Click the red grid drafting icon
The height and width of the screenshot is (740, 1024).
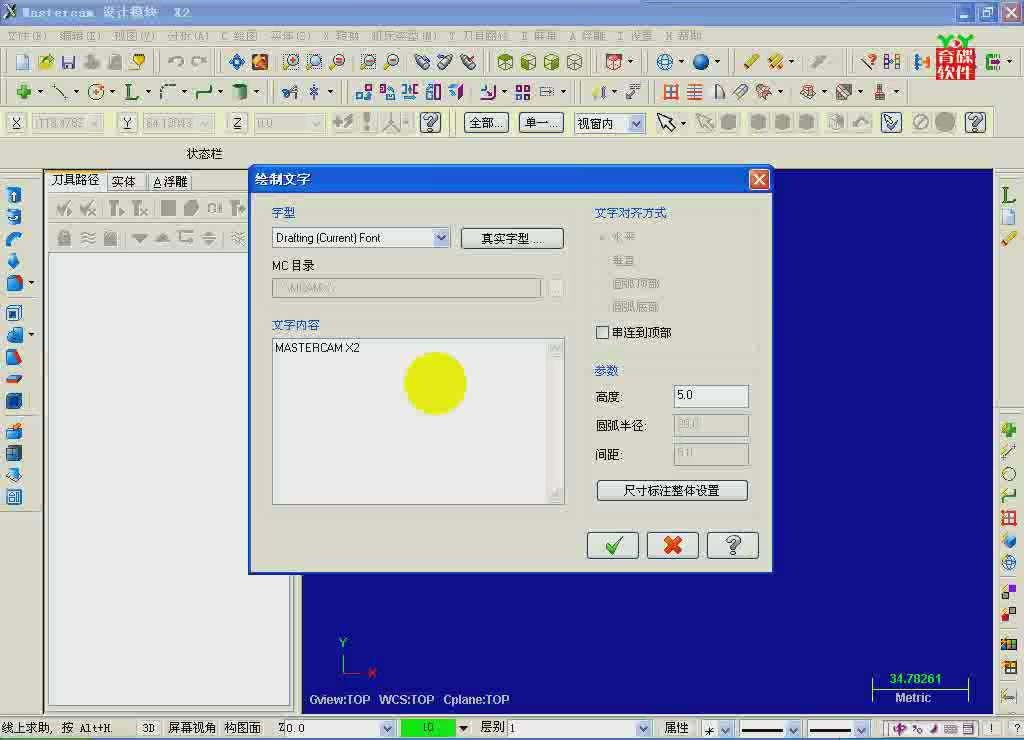click(x=670, y=92)
